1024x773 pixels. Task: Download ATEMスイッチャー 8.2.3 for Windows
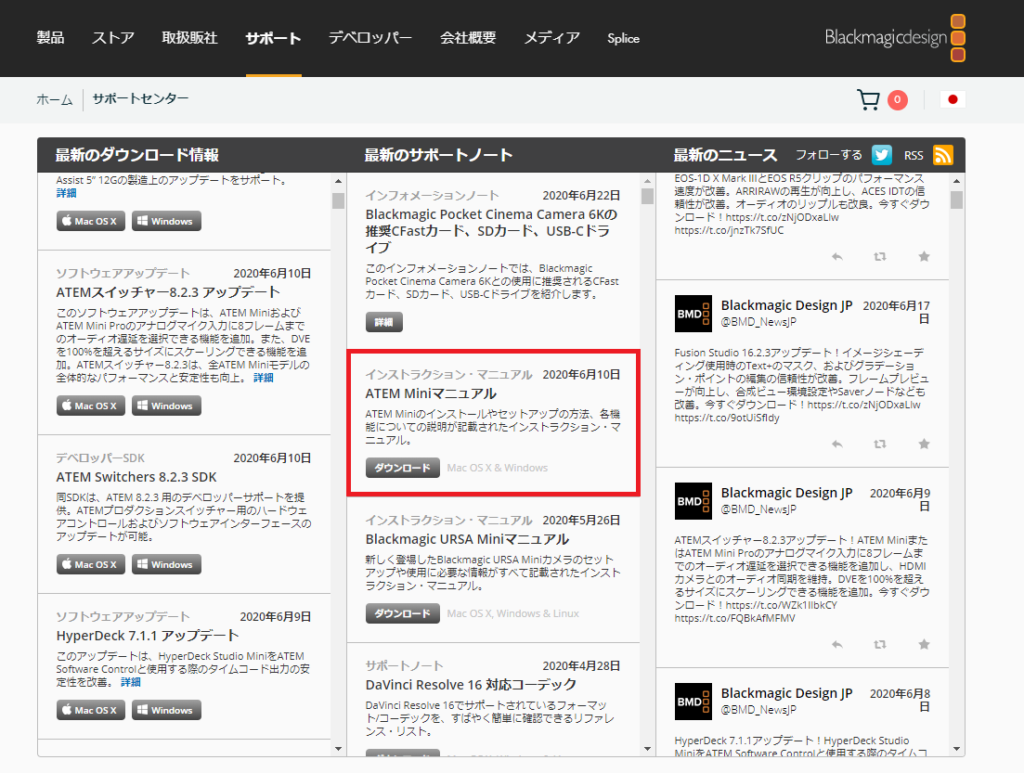(x=167, y=405)
